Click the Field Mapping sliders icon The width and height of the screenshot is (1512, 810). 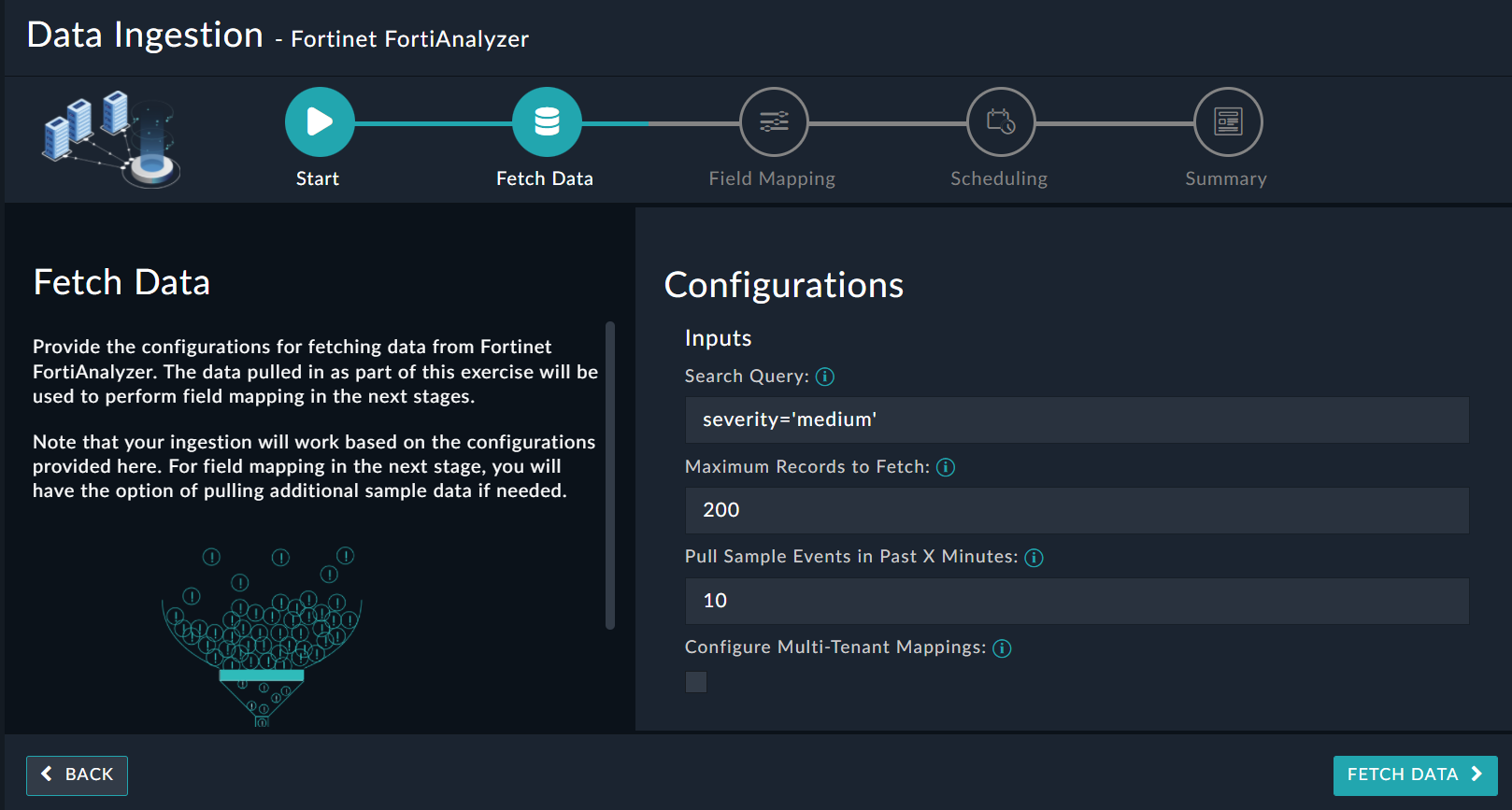[774, 122]
